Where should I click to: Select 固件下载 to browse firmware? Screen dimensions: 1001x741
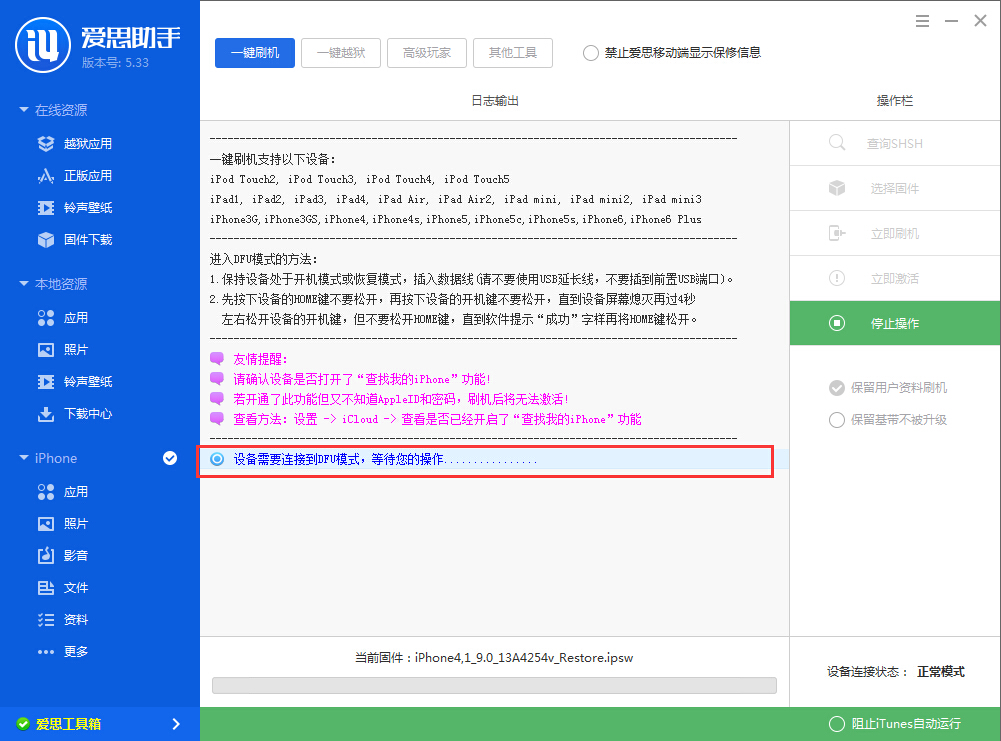click(72, 239)
